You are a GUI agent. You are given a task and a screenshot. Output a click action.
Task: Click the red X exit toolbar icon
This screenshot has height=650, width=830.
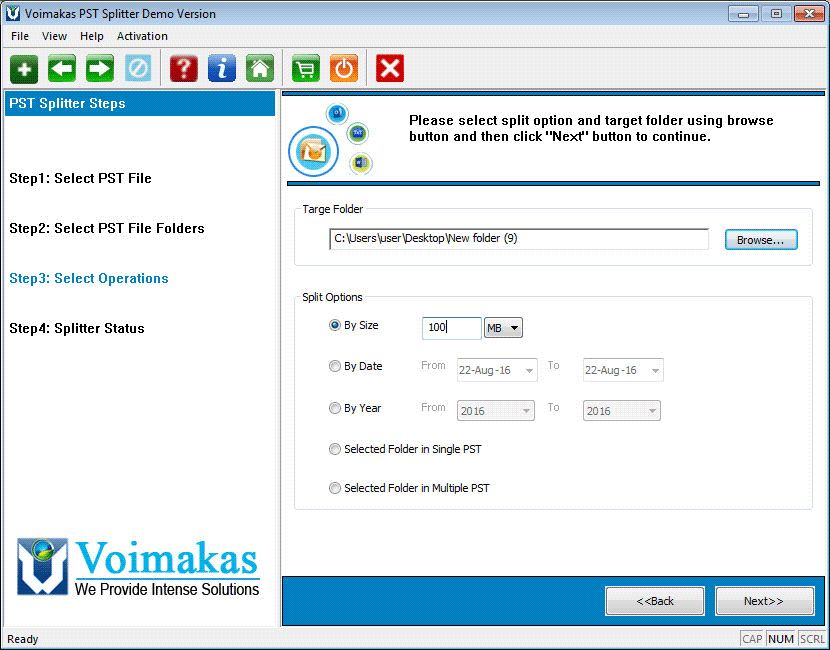coord(390,69)
